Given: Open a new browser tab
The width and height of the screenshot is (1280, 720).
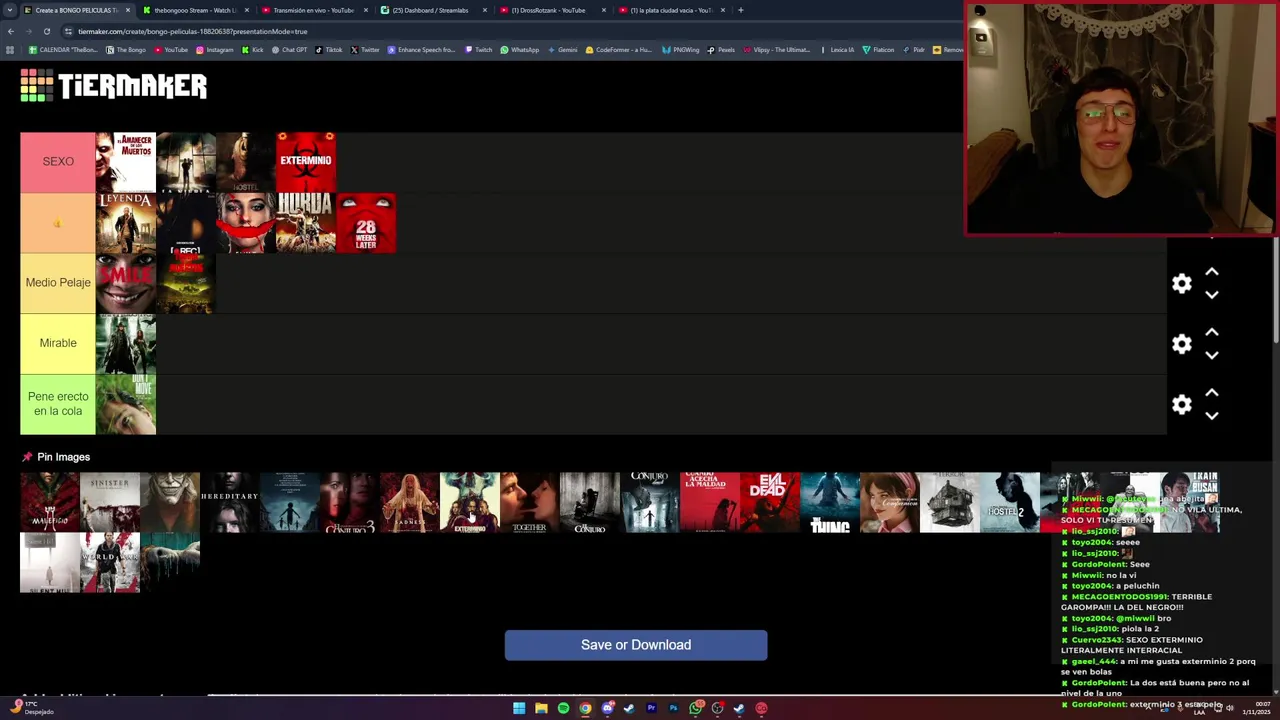Looking at the screenshot, I should pyautogui.click(x=740, y=10).
